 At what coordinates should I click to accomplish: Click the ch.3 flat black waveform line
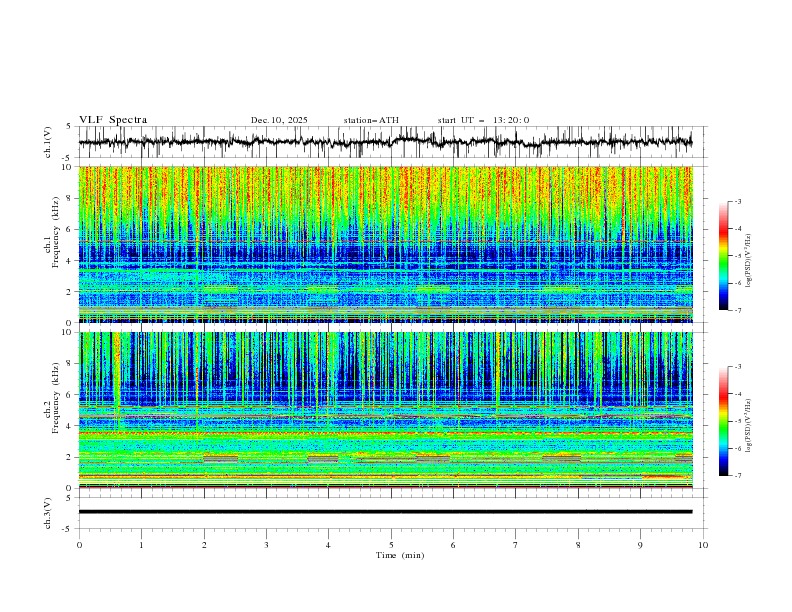coord(385,512)
